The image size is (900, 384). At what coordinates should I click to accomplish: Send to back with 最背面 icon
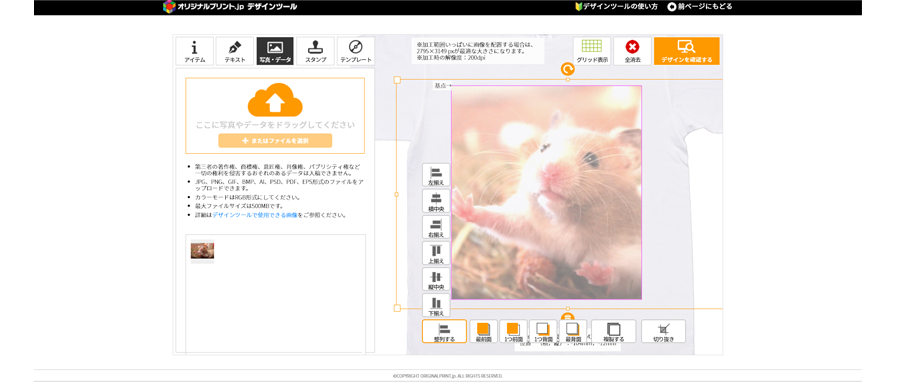[x=573, y=331]
